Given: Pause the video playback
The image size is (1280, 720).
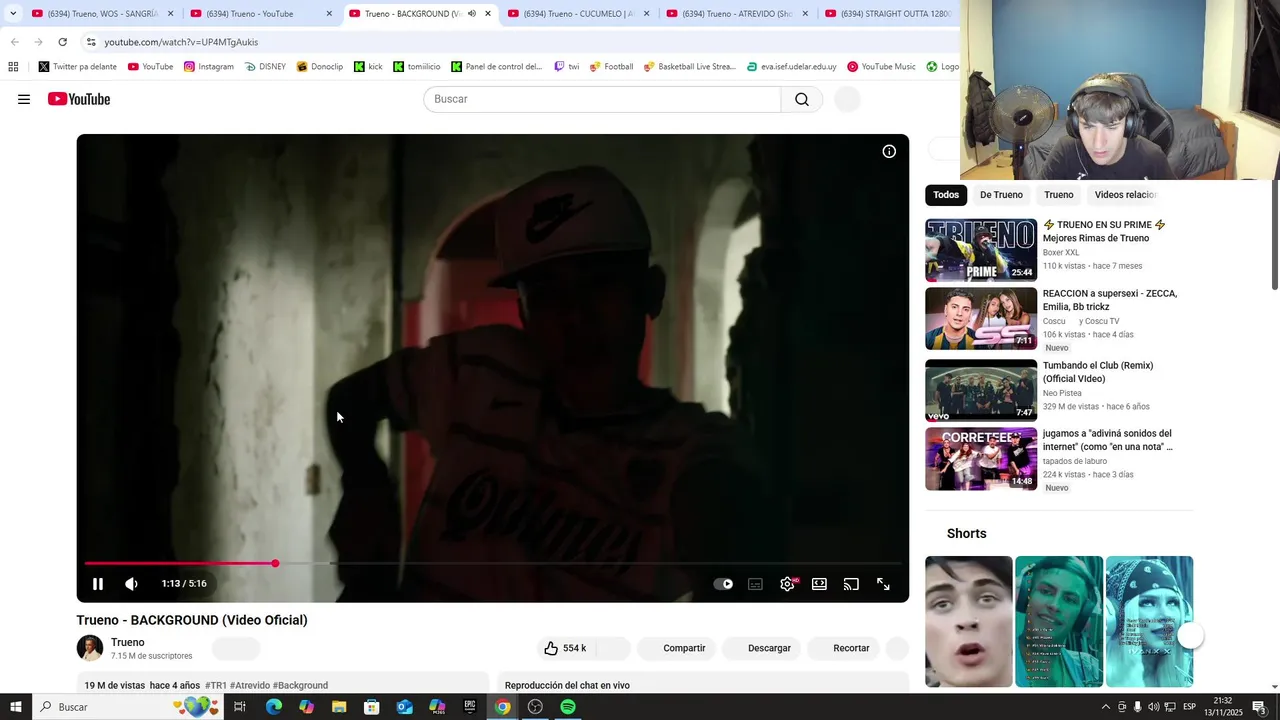Looking at the screenshot, I should (98, 584).
